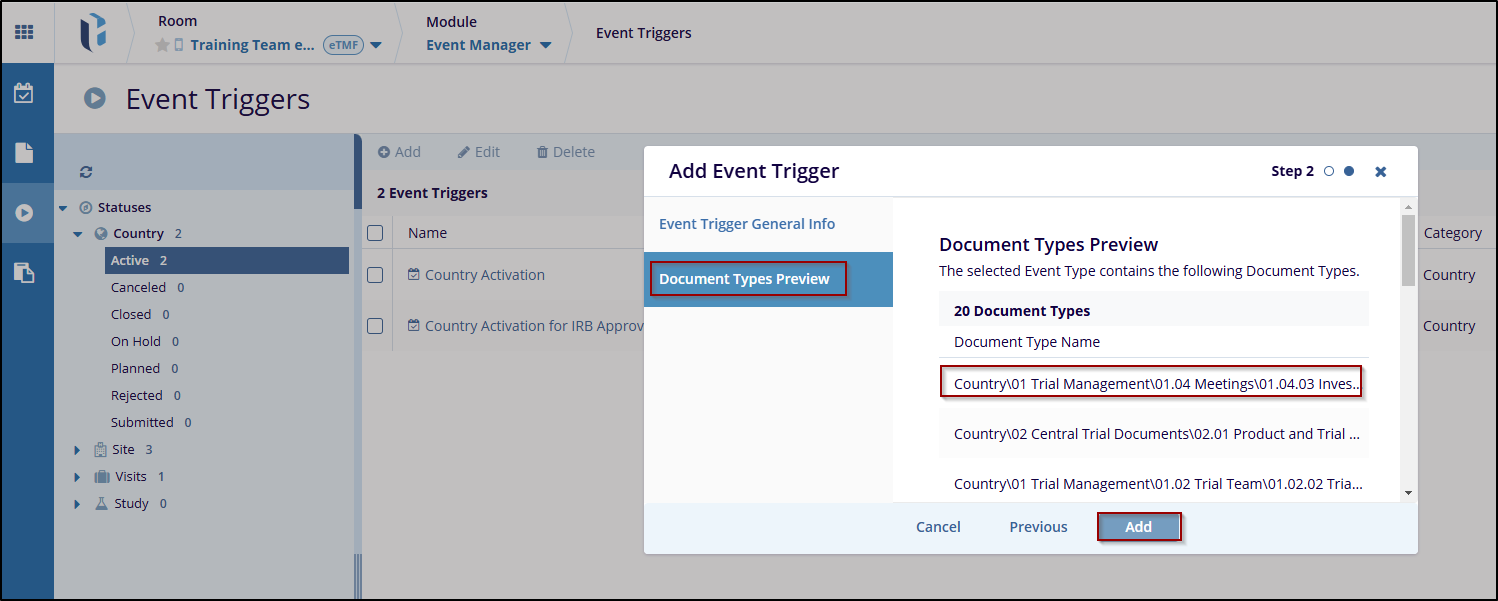
Task: Click the star favorite icon beside room name
Action: click(x=162, y=45)
